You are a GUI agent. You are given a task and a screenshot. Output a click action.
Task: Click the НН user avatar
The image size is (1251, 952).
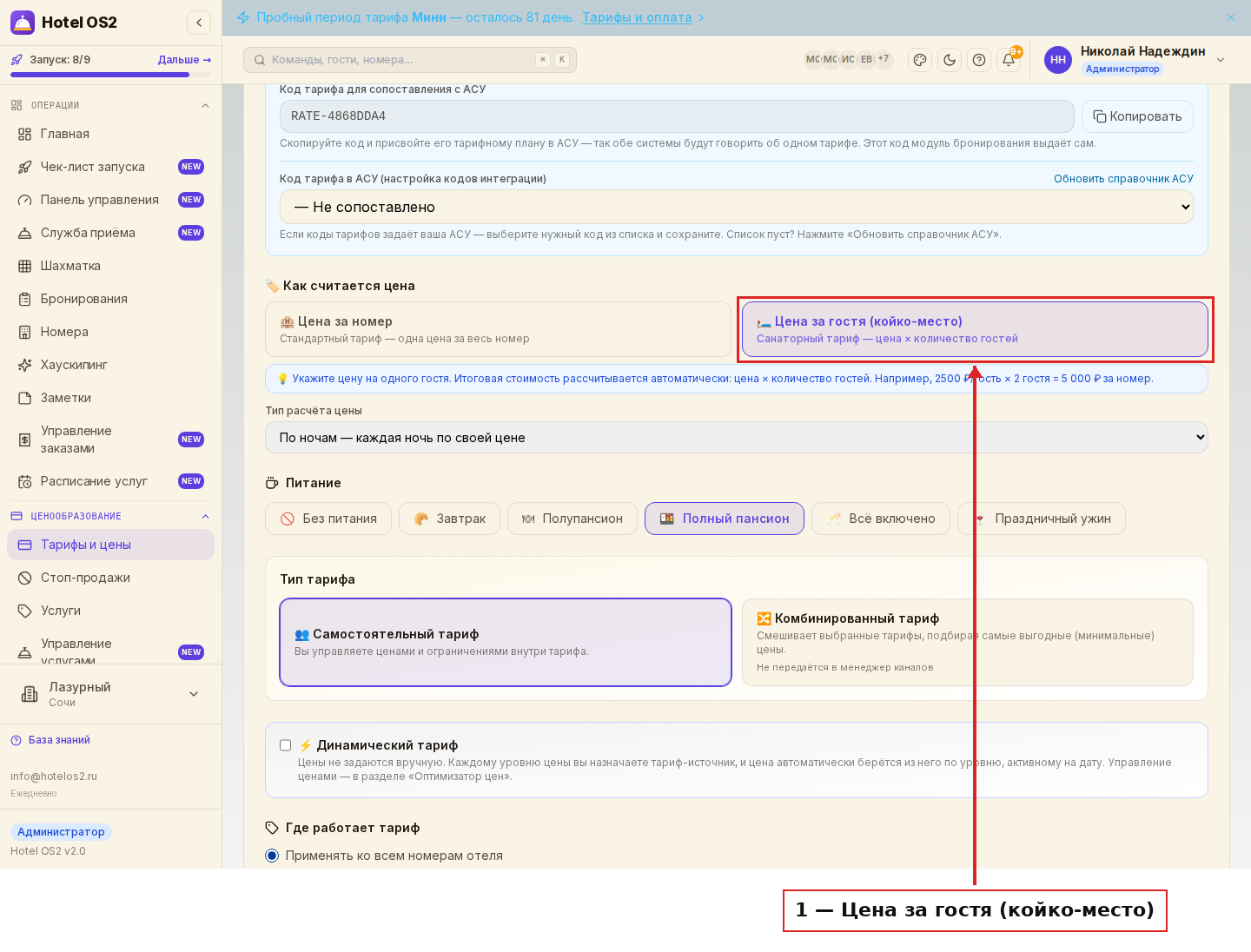pyautogui.click(x=1058, y=60)
